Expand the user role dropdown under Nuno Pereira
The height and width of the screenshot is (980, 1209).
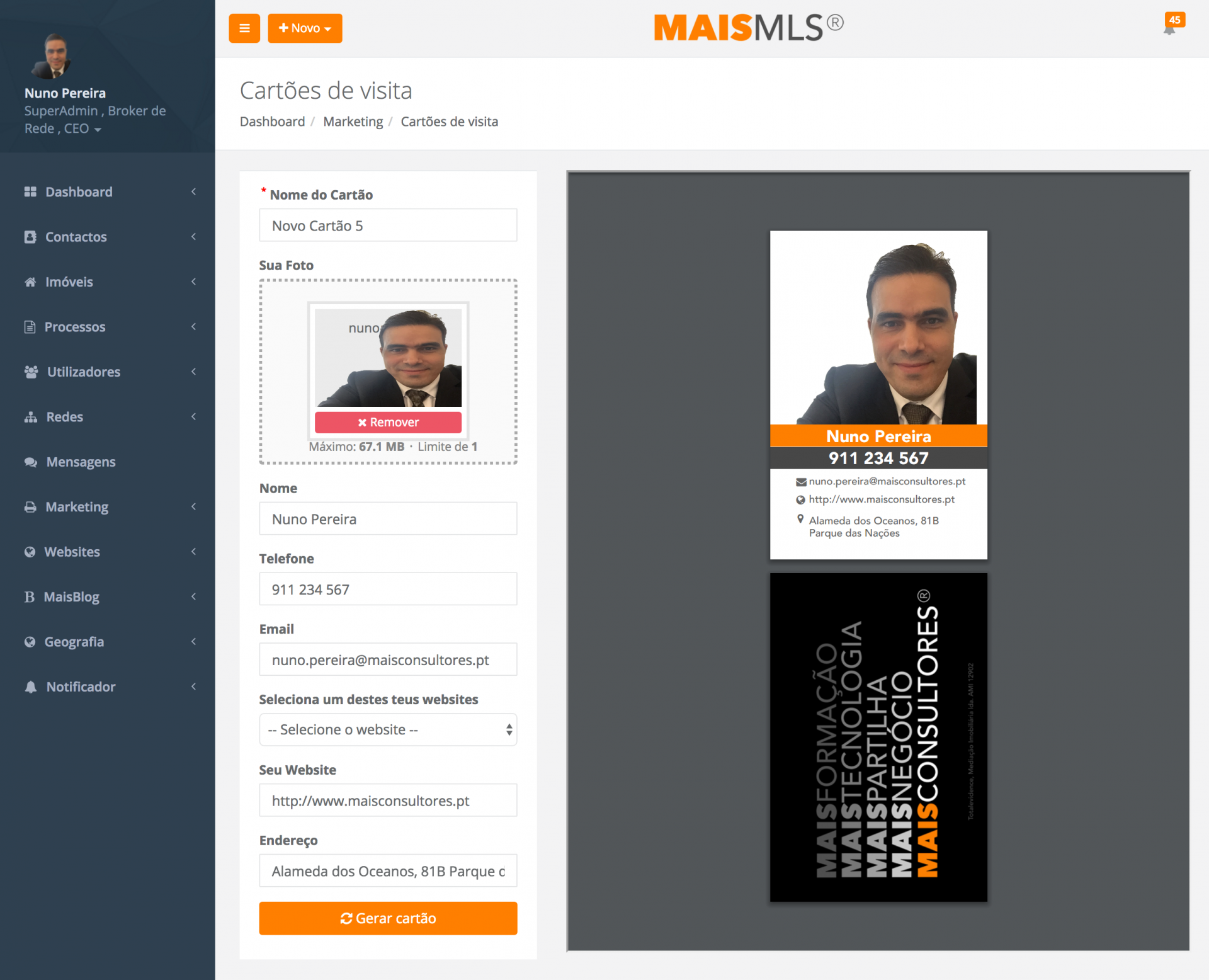(98, 129)
